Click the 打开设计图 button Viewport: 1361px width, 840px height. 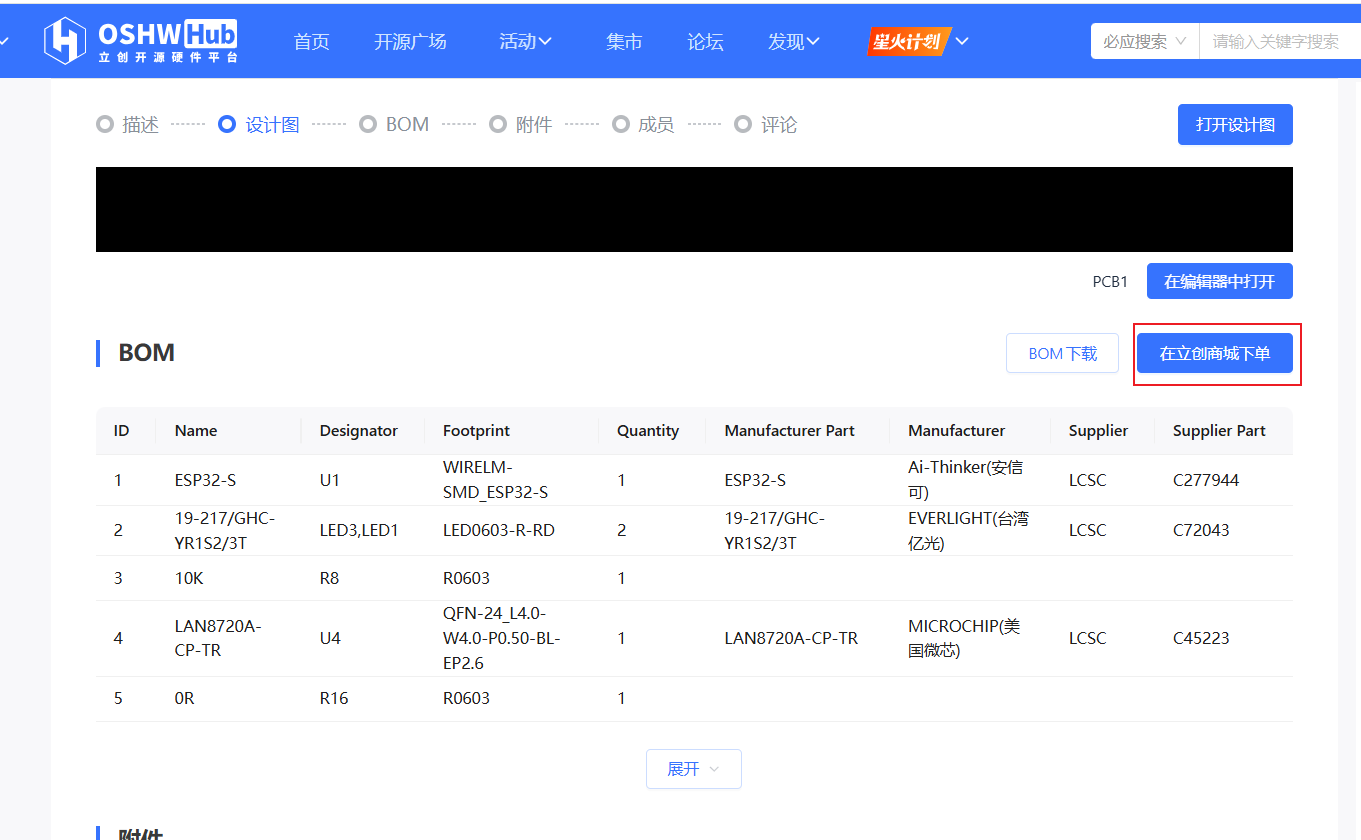click(x=1235, y=125)
